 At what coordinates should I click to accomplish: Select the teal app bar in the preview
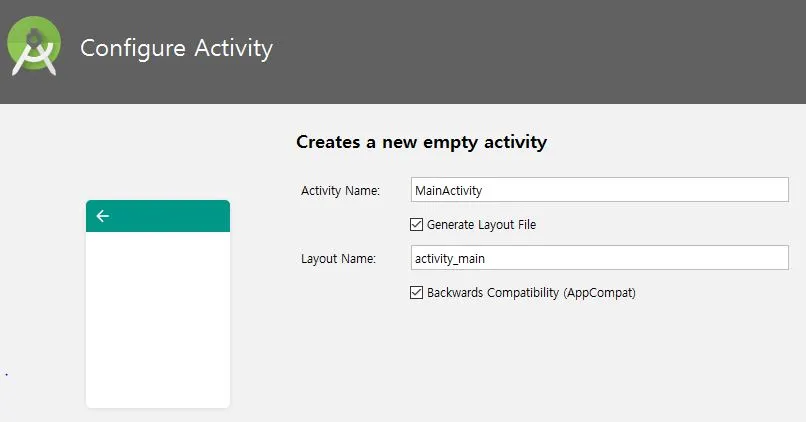[x=158, y=216]
